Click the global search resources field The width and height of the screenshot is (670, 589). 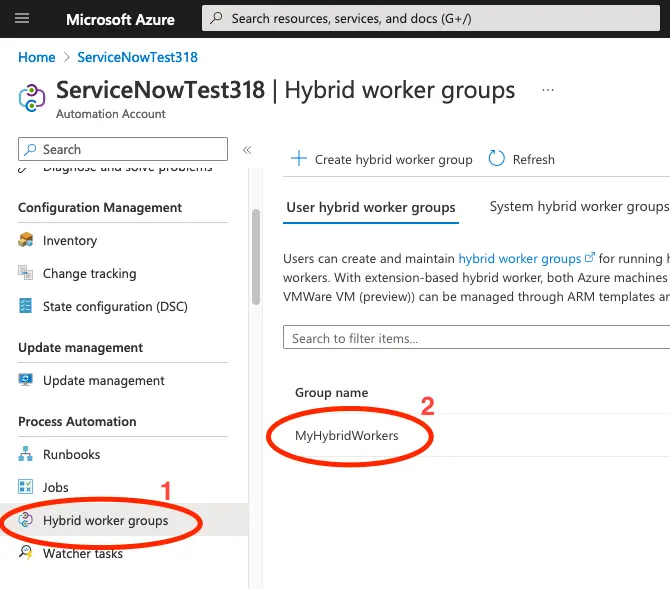click(431, 18)
